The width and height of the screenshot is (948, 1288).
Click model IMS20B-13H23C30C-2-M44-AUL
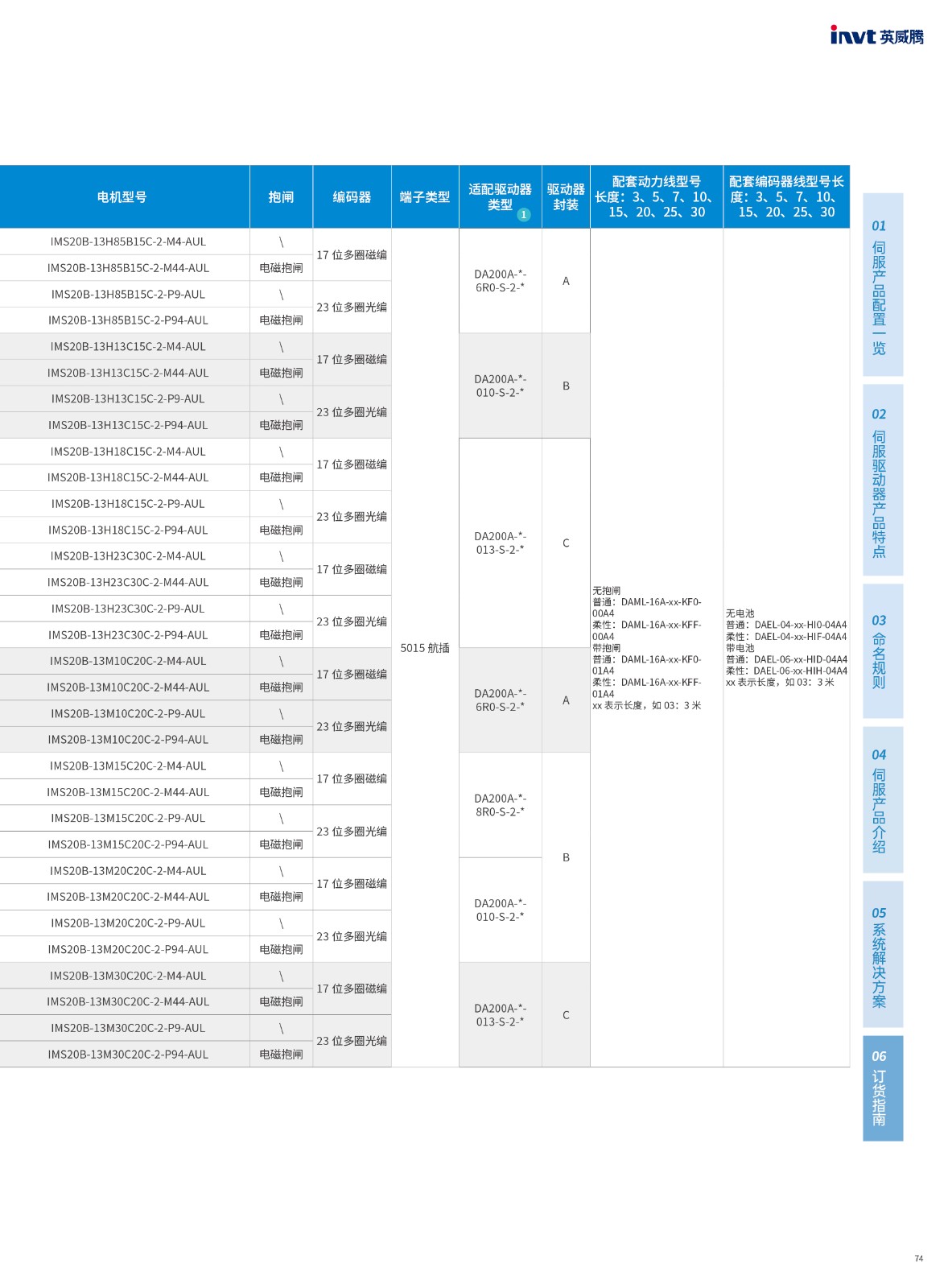(x=128, y=582)
